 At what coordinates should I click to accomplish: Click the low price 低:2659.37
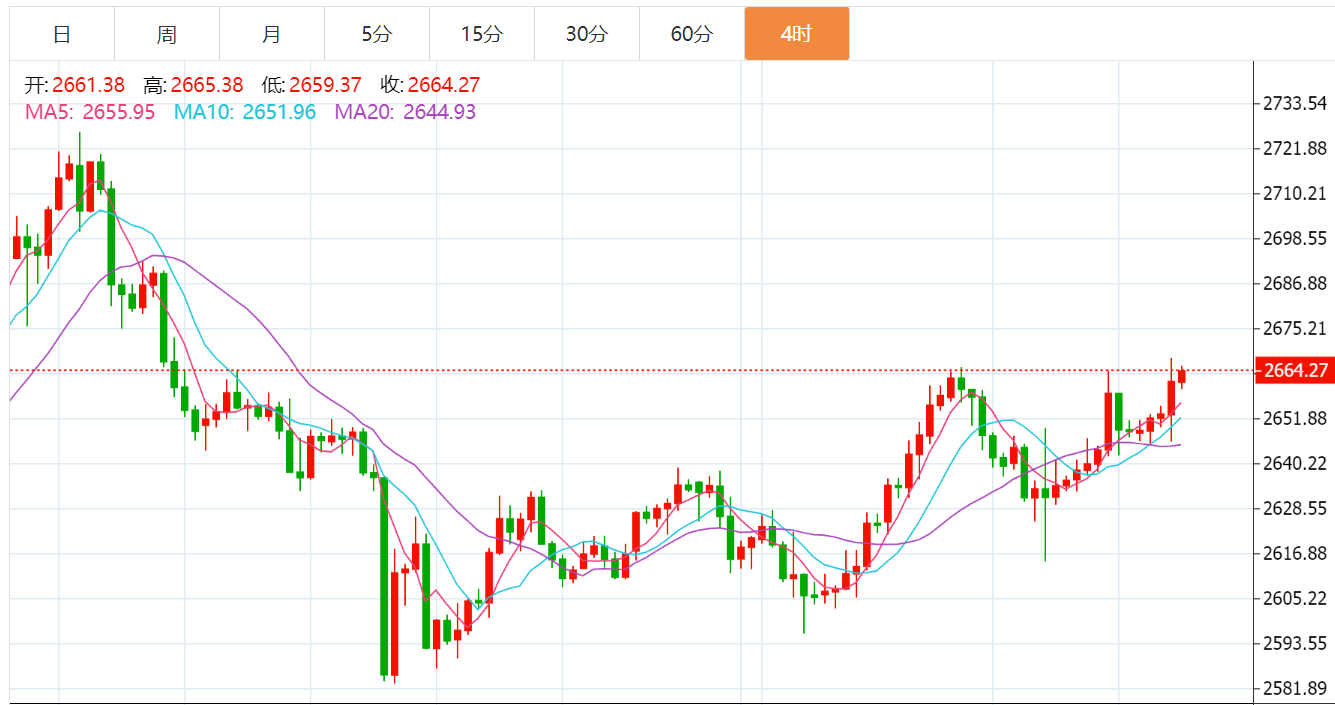pyautogui.click(x=312, y=86)
